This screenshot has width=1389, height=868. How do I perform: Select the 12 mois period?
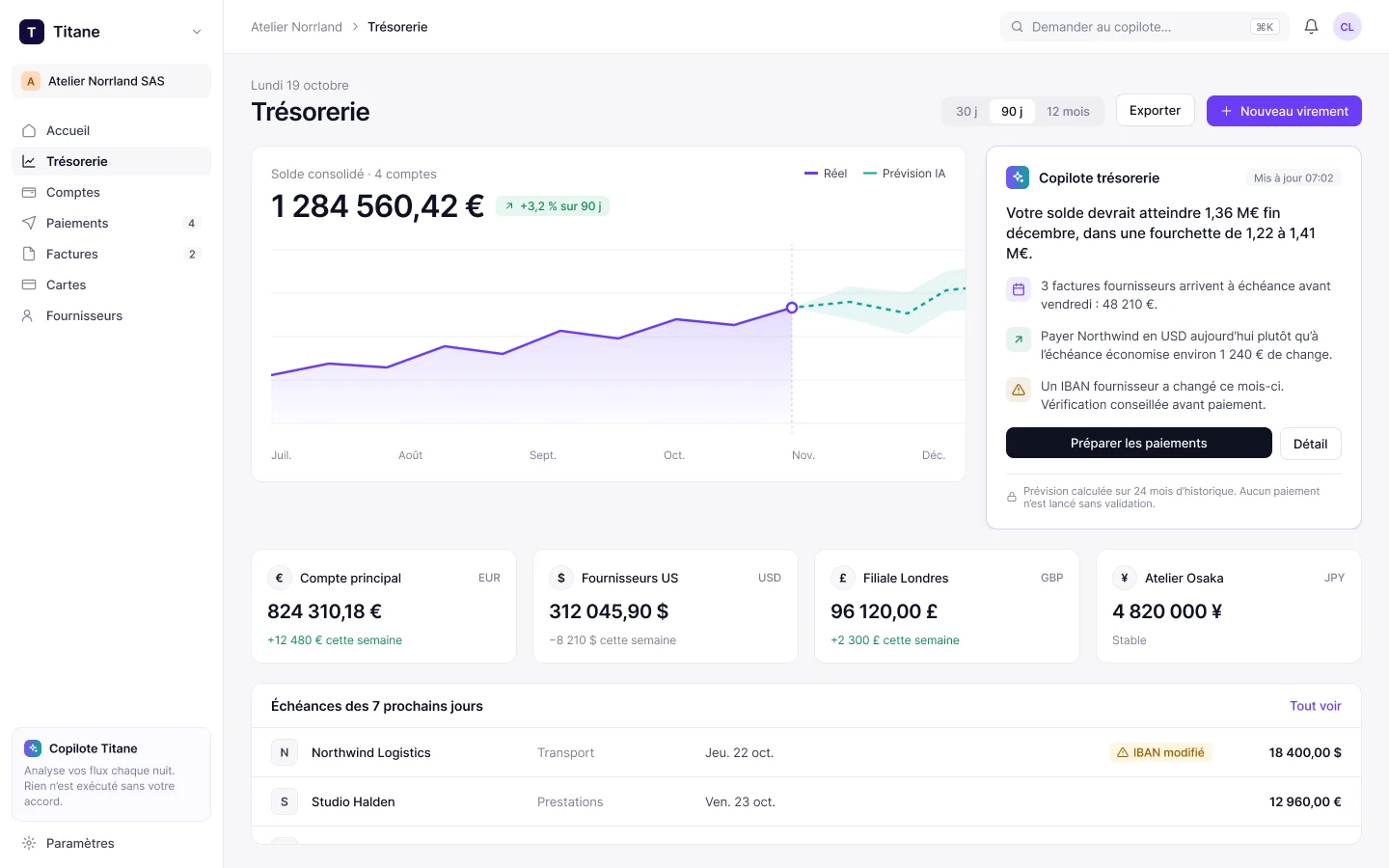click(x=1068, y=111)
